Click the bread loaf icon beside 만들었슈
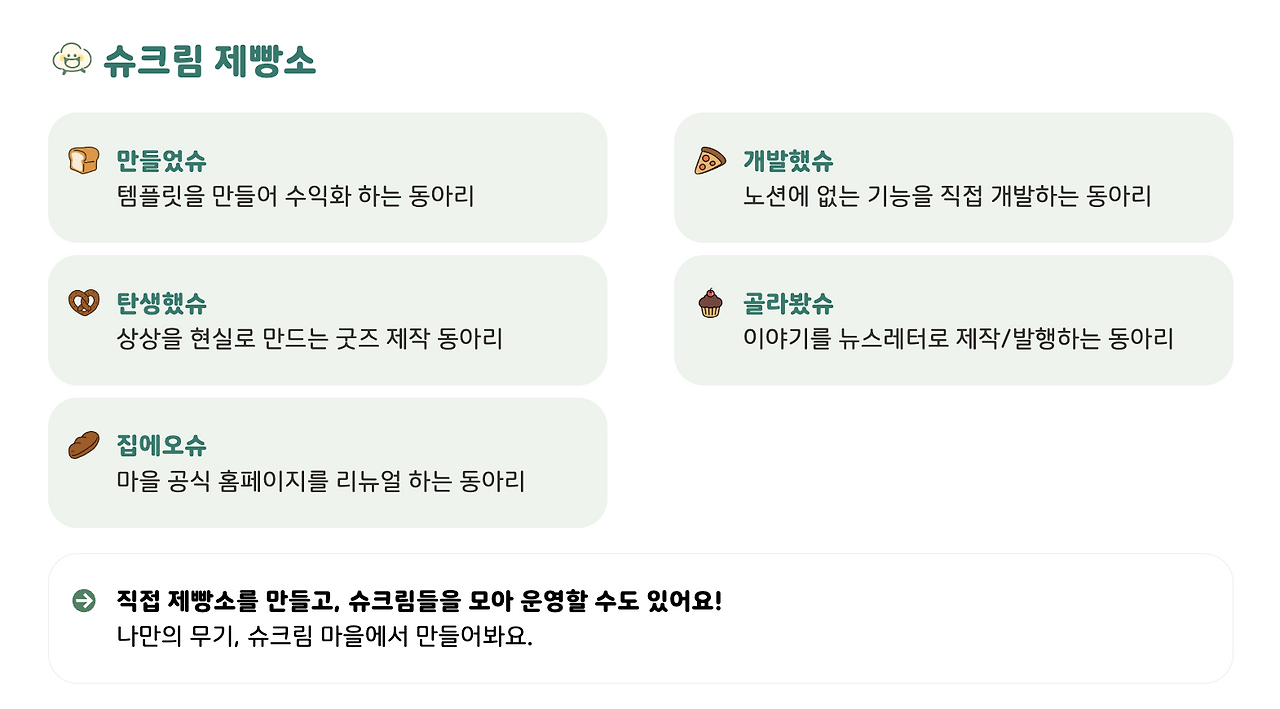Screen dimensions: 1280x709 click(x=84, y=160)
